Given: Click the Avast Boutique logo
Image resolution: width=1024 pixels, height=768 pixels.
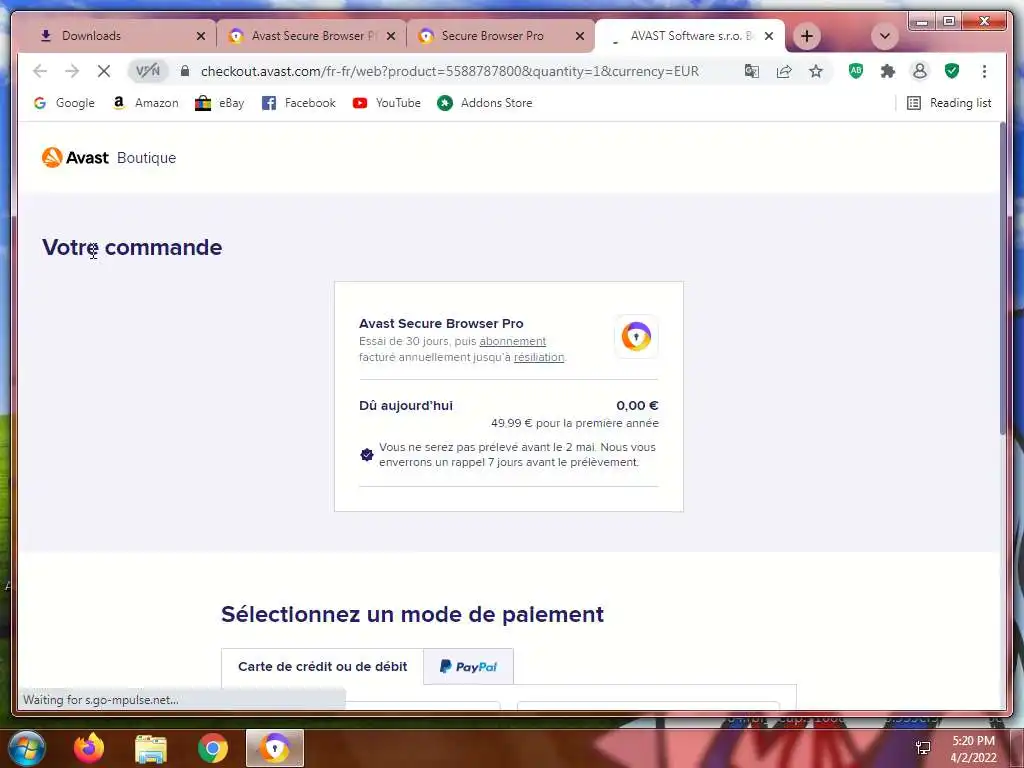Looking at the screenshot, I should pyautogui.click(x=109, y=157).
